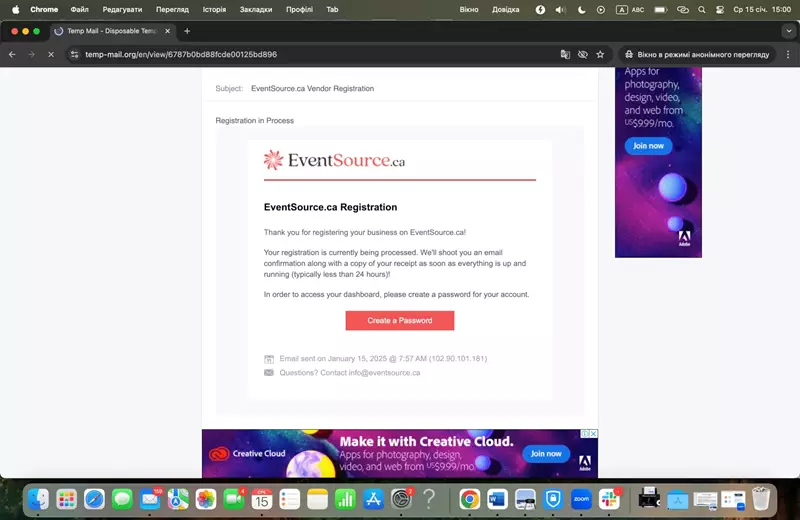
Task: Open the Файл menu
Action: click(80, 9)
